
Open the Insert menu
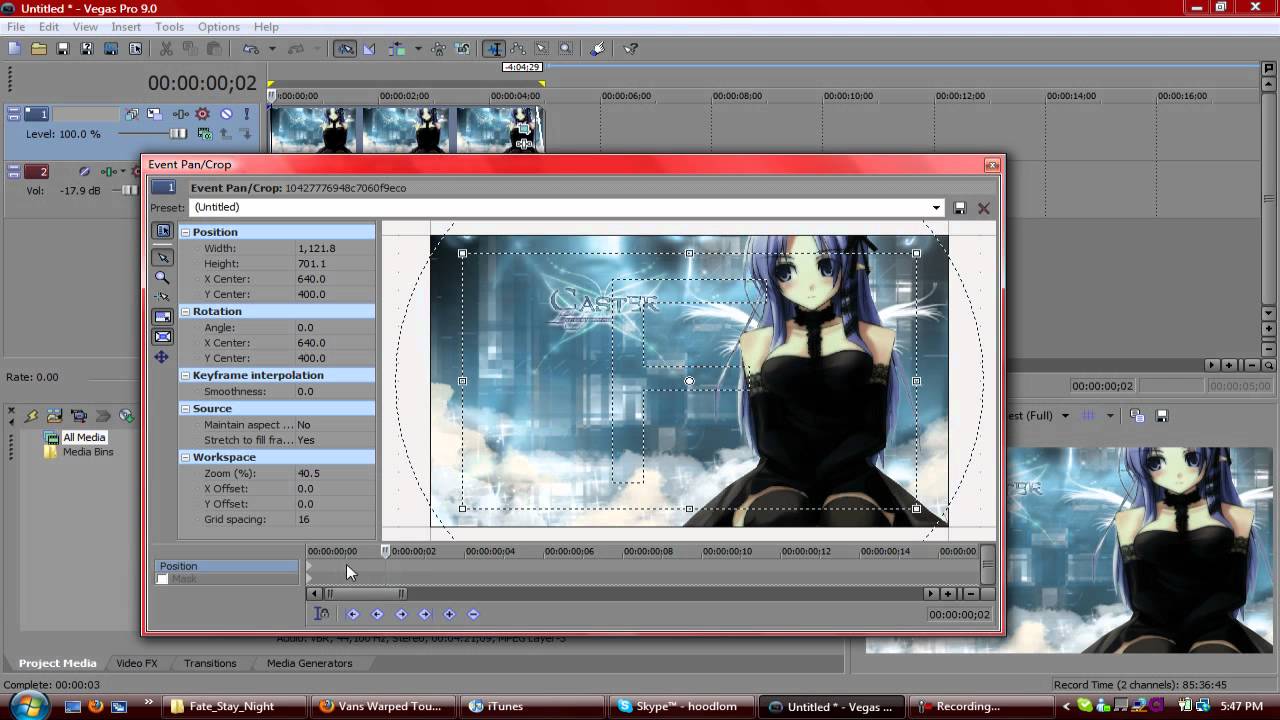[x=126, y=27]
